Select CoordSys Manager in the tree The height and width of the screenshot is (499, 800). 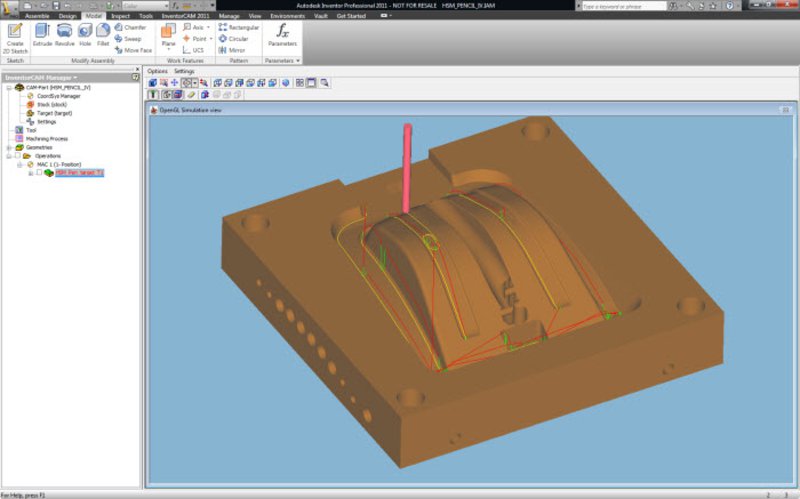[59, 95]
